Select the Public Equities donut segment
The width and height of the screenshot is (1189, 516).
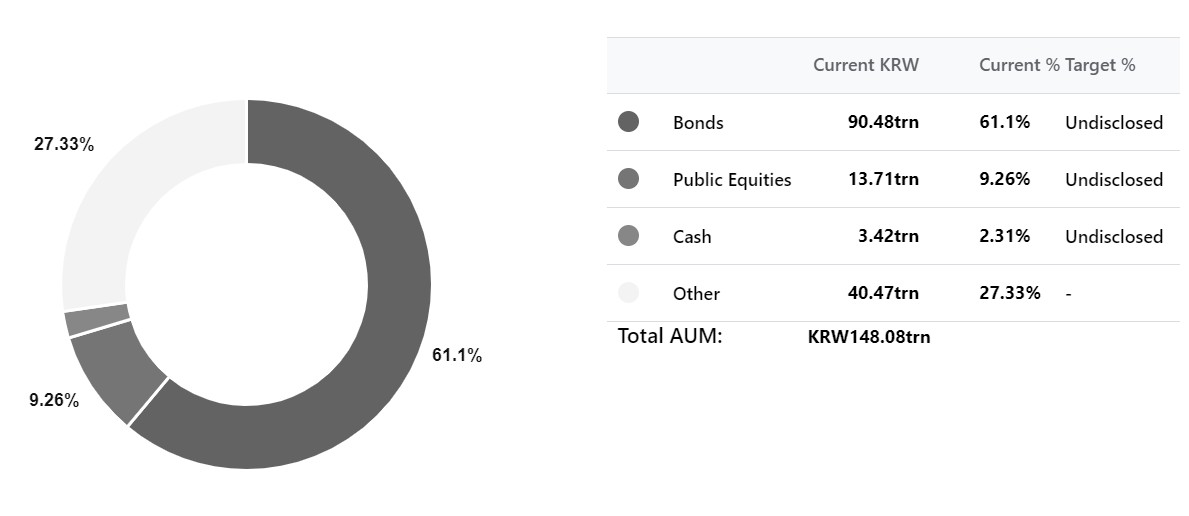point(114,370)
